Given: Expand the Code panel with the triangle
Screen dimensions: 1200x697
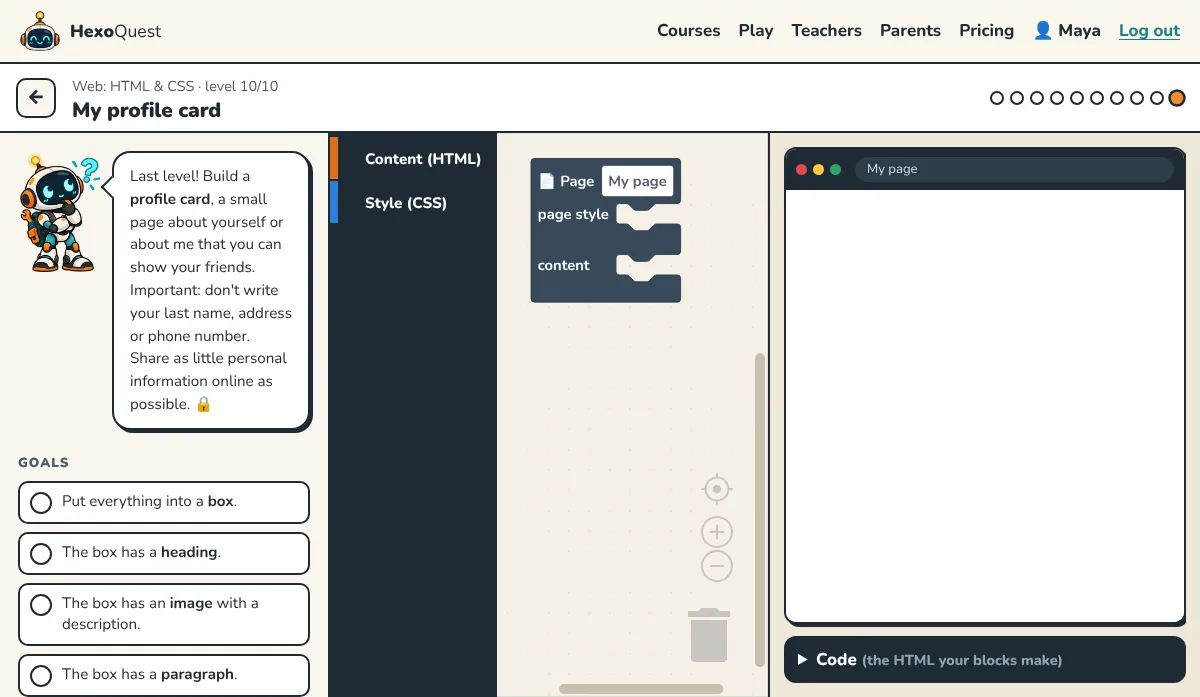Looking at the screenshot, I should [802, 660].
